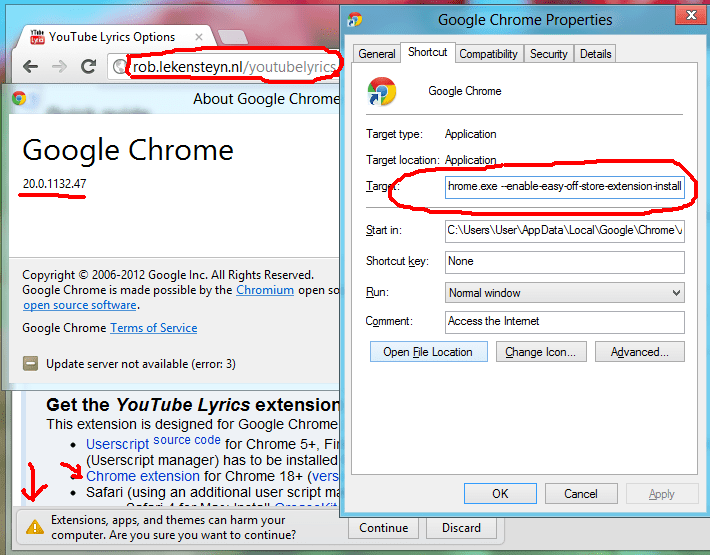Screen dimensions: 710x555
Task: Click the Chrome shortcut icon in Properties
Action: (381, 91)
